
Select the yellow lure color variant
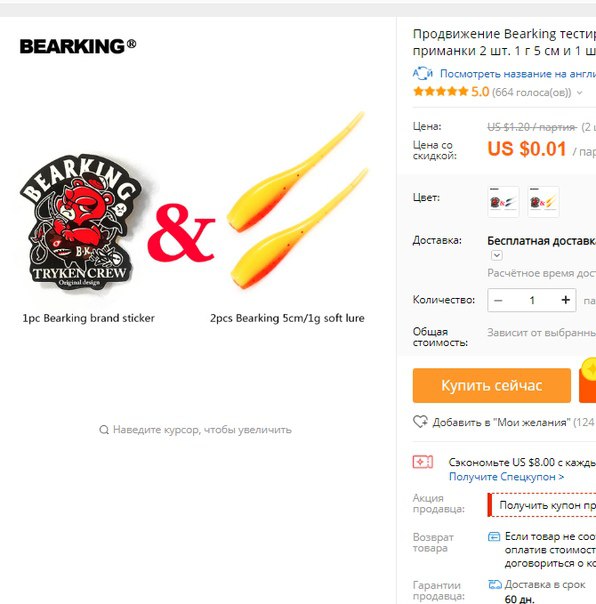[x=543, y=202]
